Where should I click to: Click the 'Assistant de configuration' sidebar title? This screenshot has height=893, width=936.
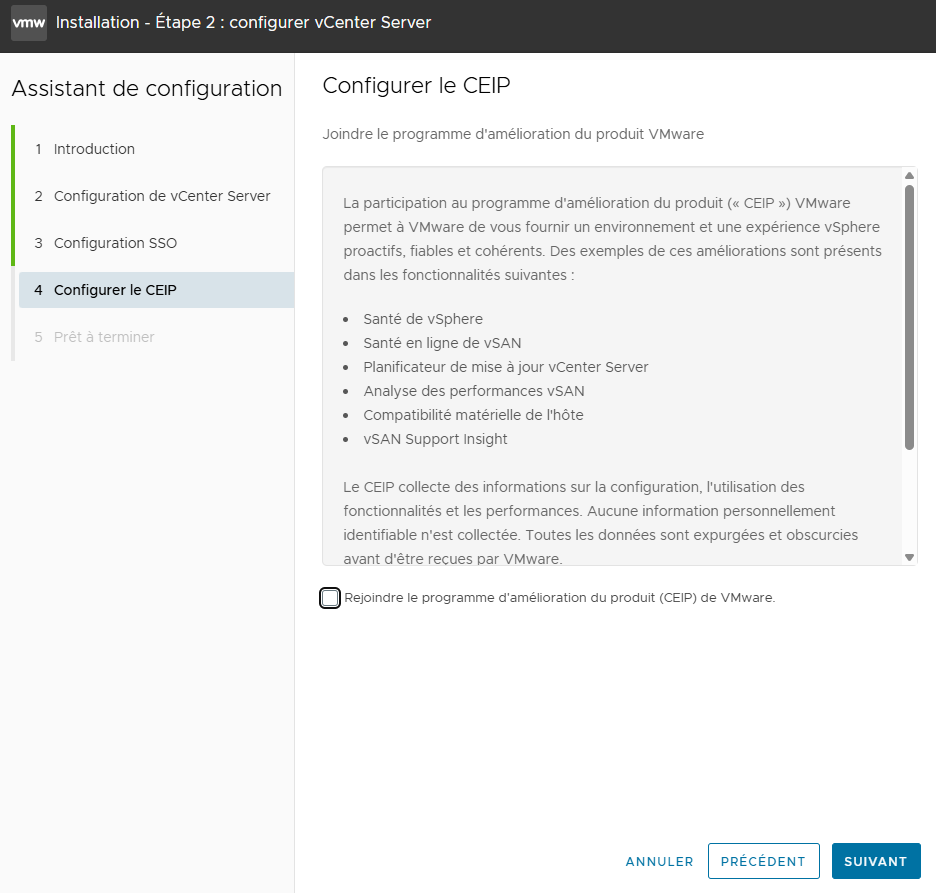click(147, 88)
